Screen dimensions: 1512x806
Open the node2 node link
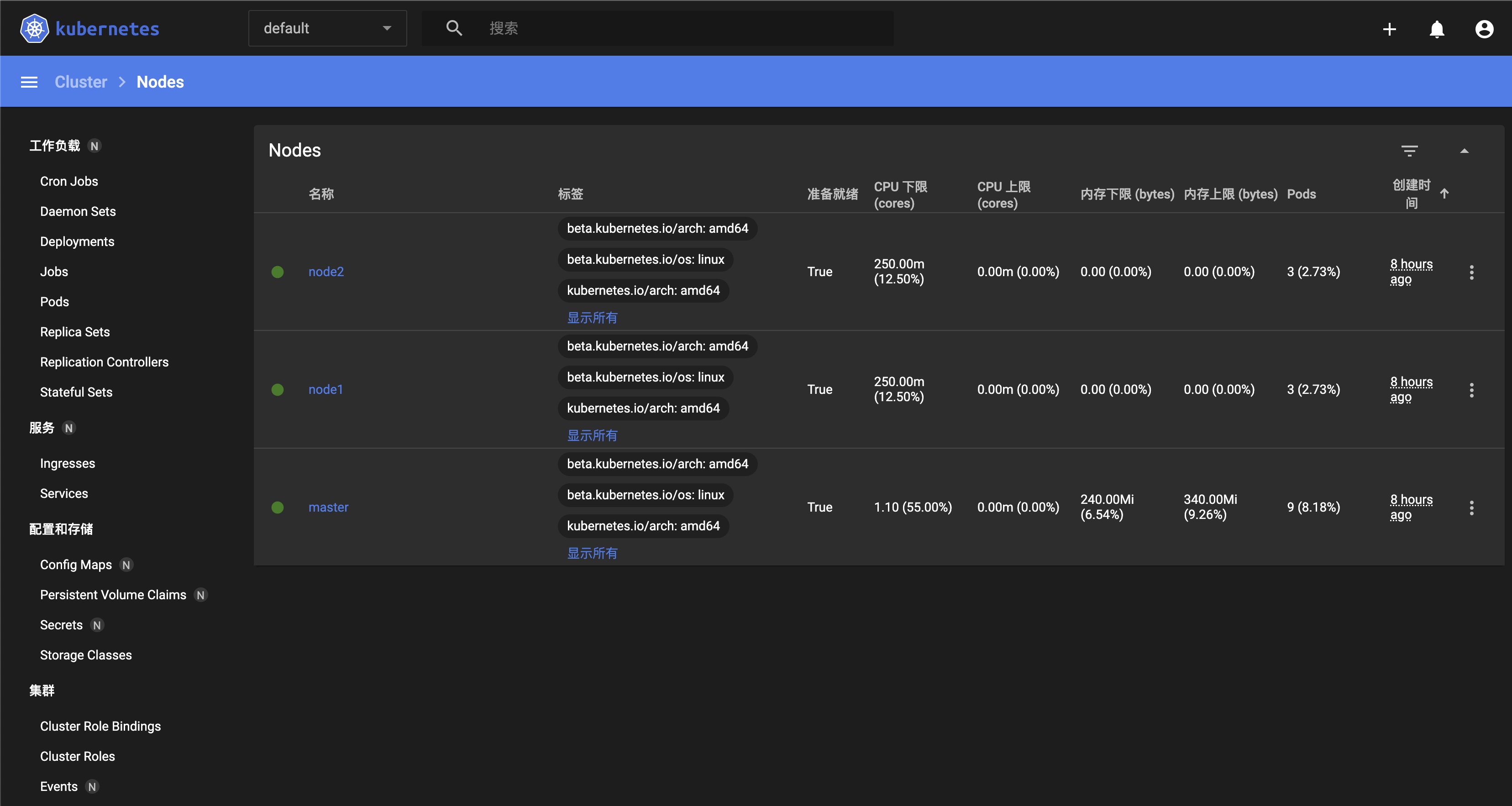(x=326, y=272)
